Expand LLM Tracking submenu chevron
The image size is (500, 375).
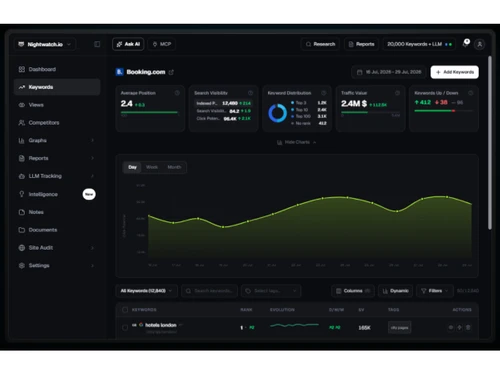92,176
